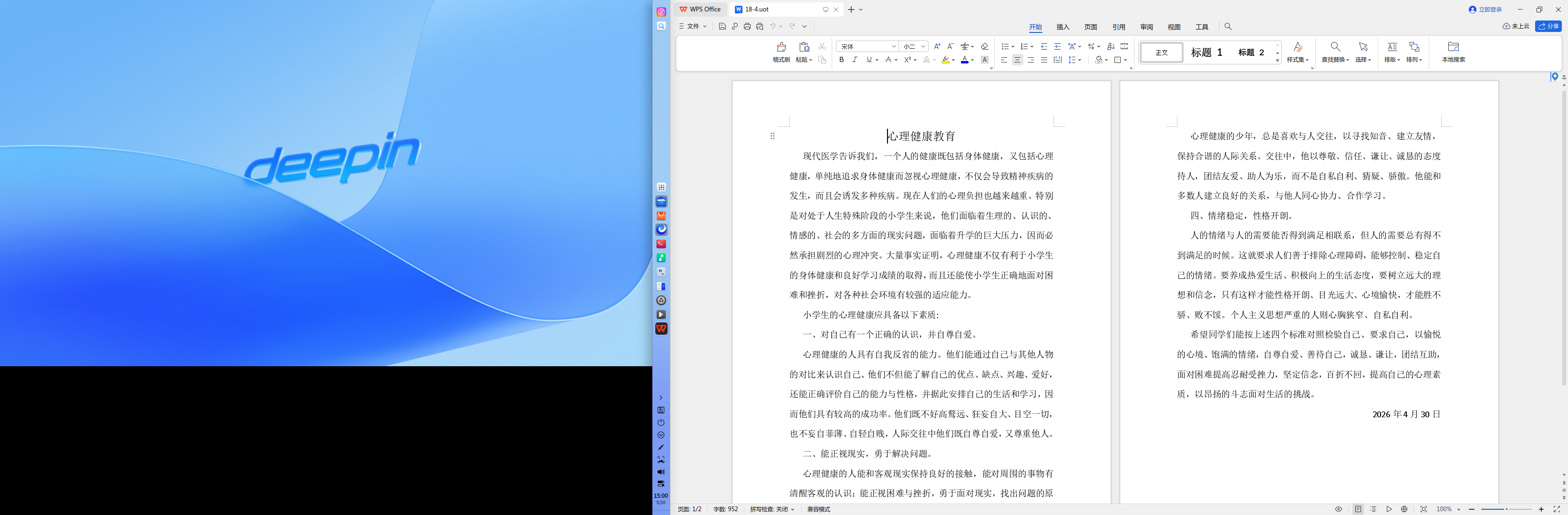Clear formatting with the eraser icon
Screen dimensions: 1568x515
(984, 46)
